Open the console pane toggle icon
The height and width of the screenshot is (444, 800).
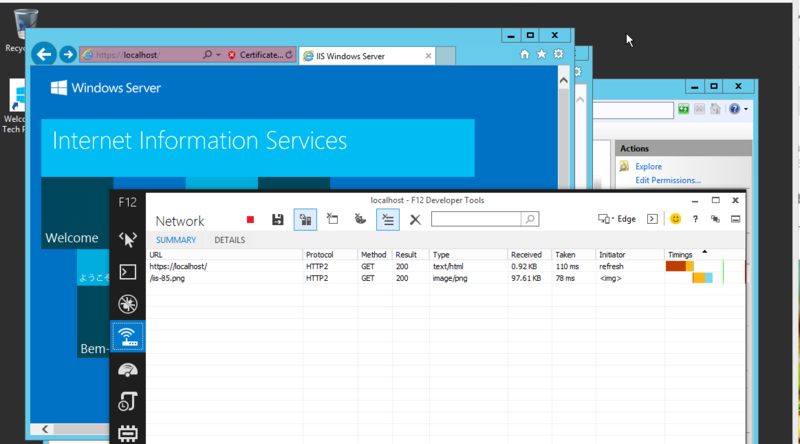(x=652, y=219)
